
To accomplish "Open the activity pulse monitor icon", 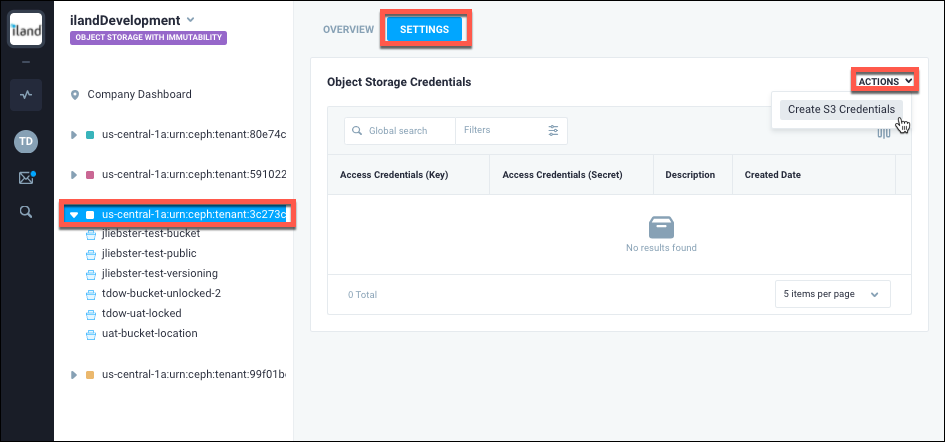I will [x=26, y=95].
